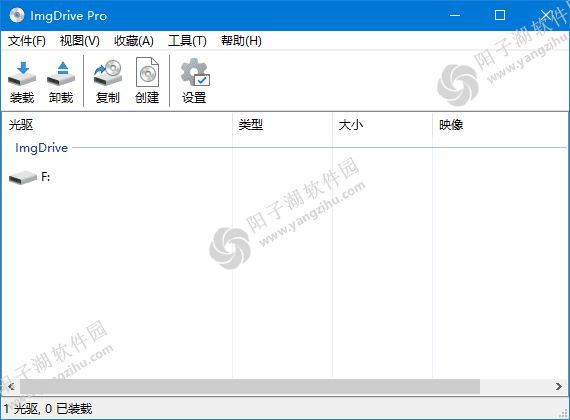Click the status text "1 光驱, 0 已装载"
Image resolution: width=570 pixels, height=420 pixels.
(x=48, y=409)
